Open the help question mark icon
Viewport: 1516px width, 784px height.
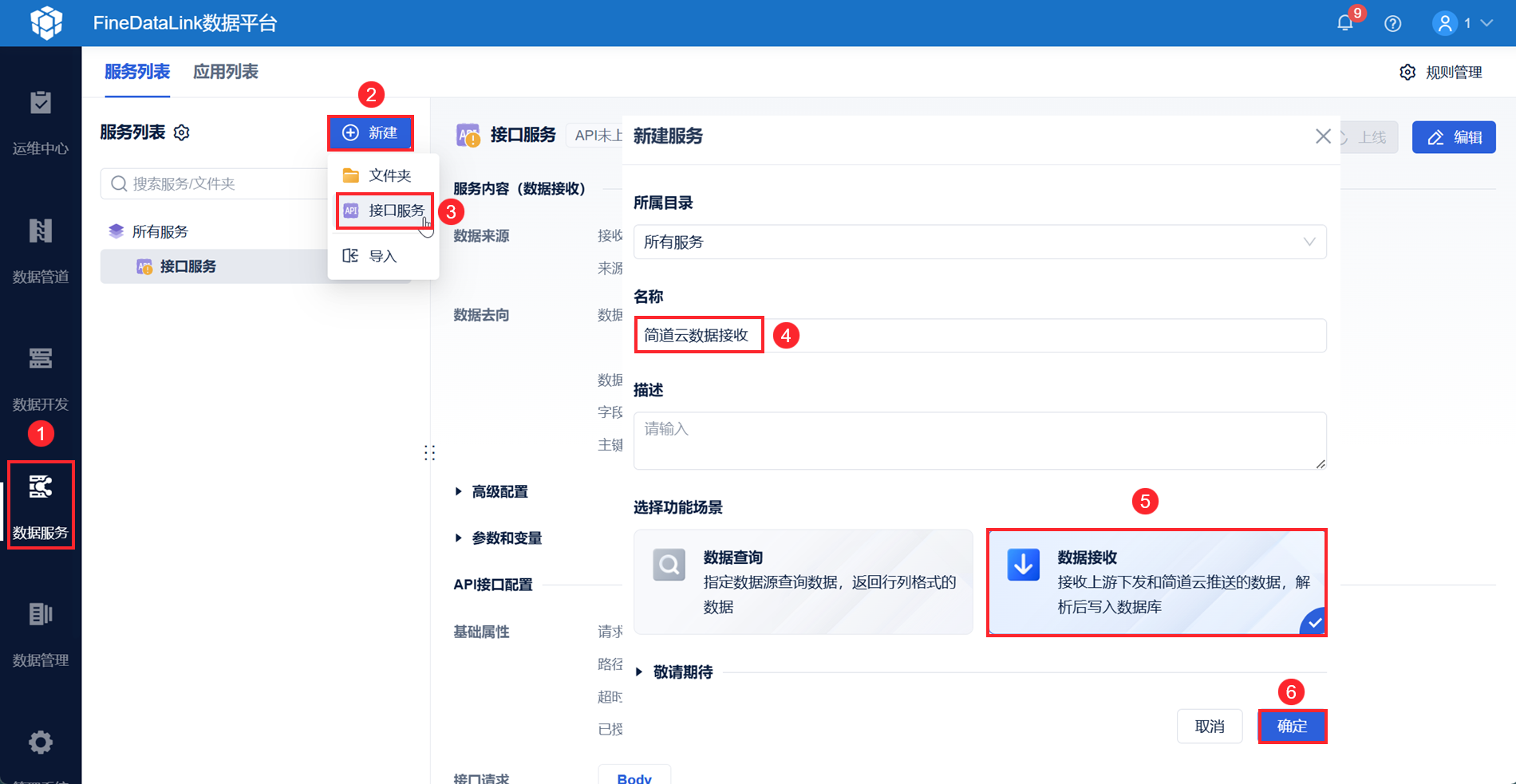click(1393, 24)
